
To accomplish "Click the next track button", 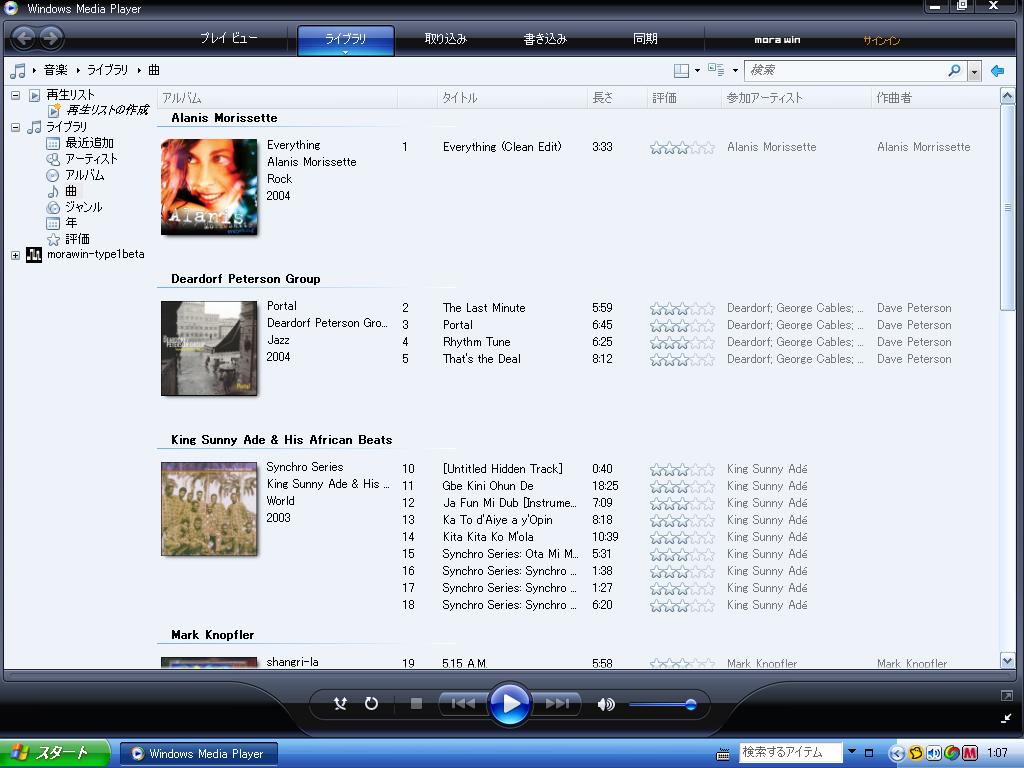I will click(x=556, y=703).
